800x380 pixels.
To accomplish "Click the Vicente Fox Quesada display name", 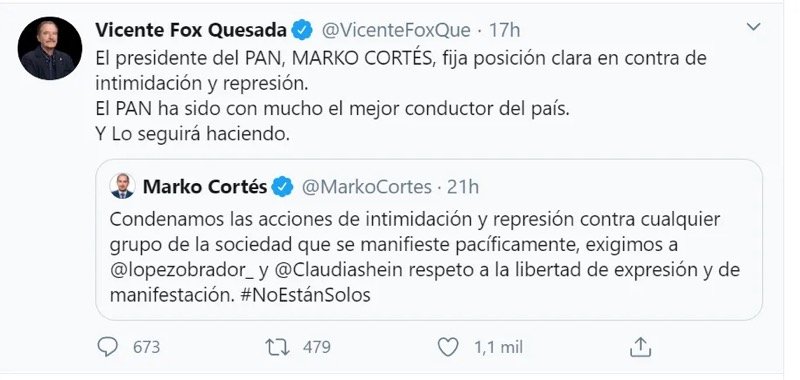I will point(191,31).
